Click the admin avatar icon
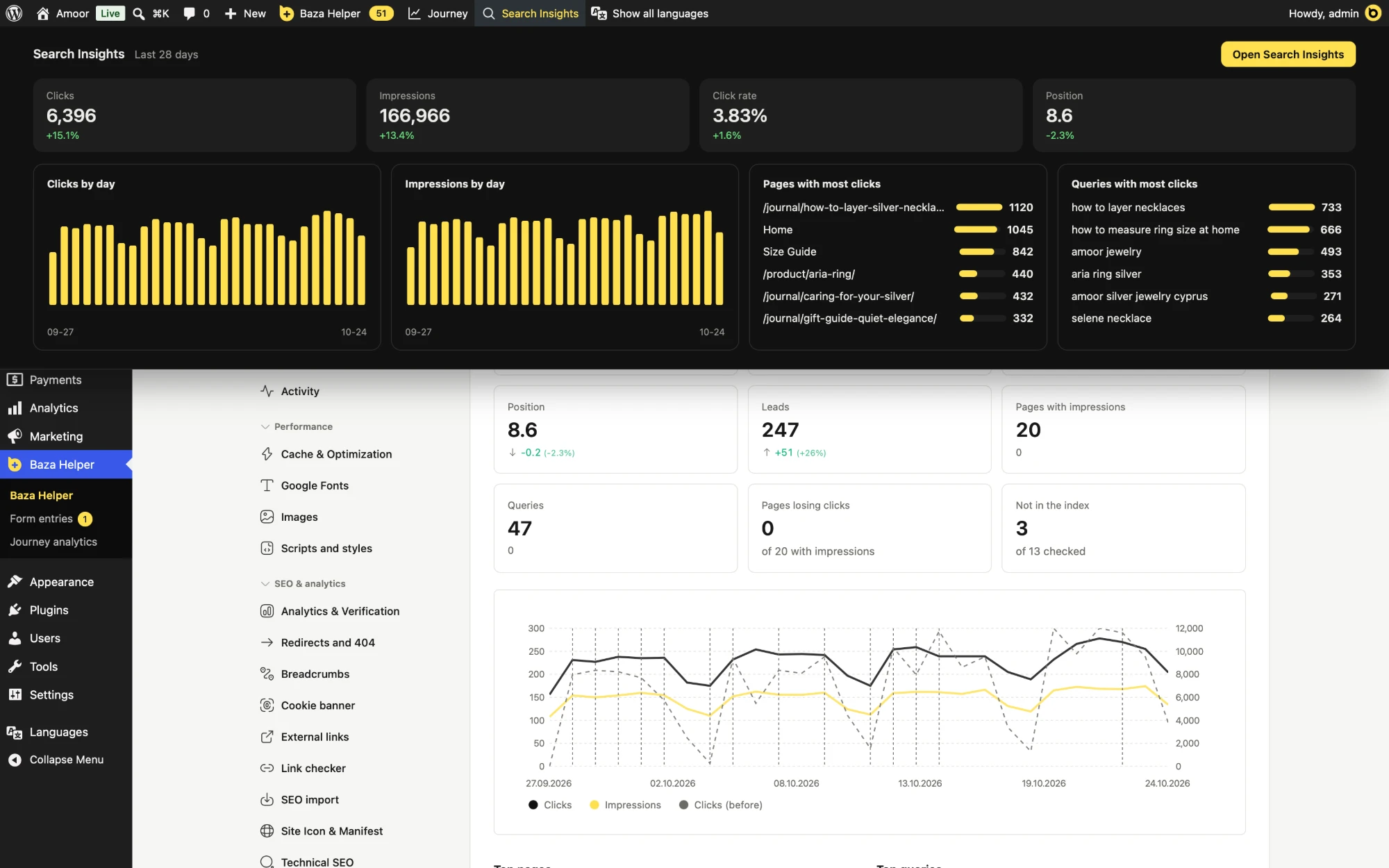The image size is (1389, 868). pos(1373,13)
